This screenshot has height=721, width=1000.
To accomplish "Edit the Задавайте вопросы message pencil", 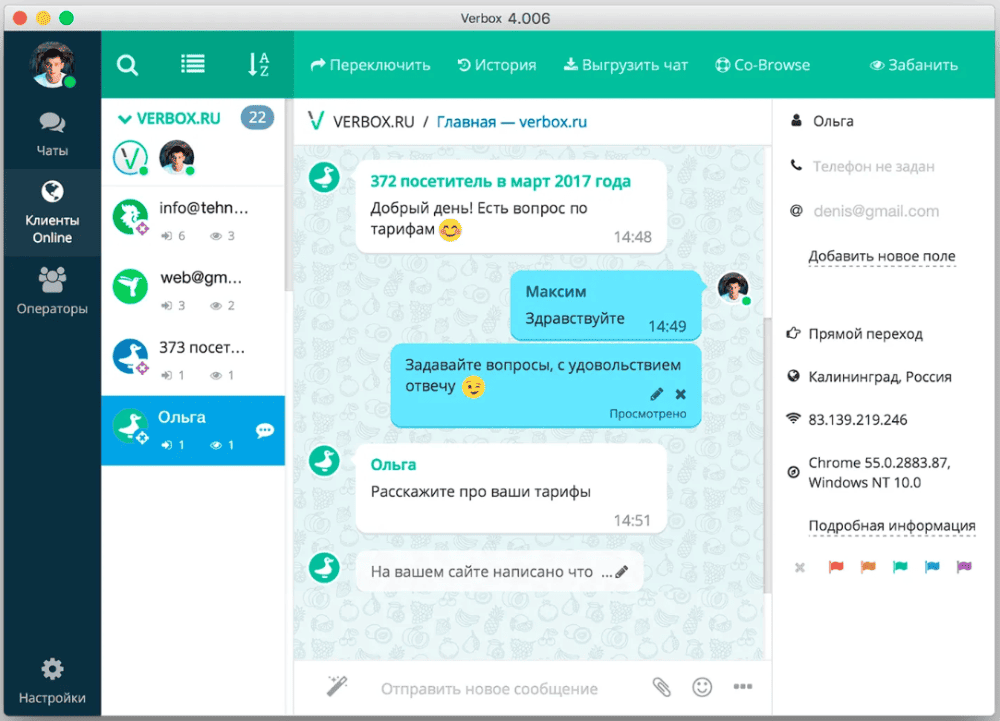I will point(656,394).
